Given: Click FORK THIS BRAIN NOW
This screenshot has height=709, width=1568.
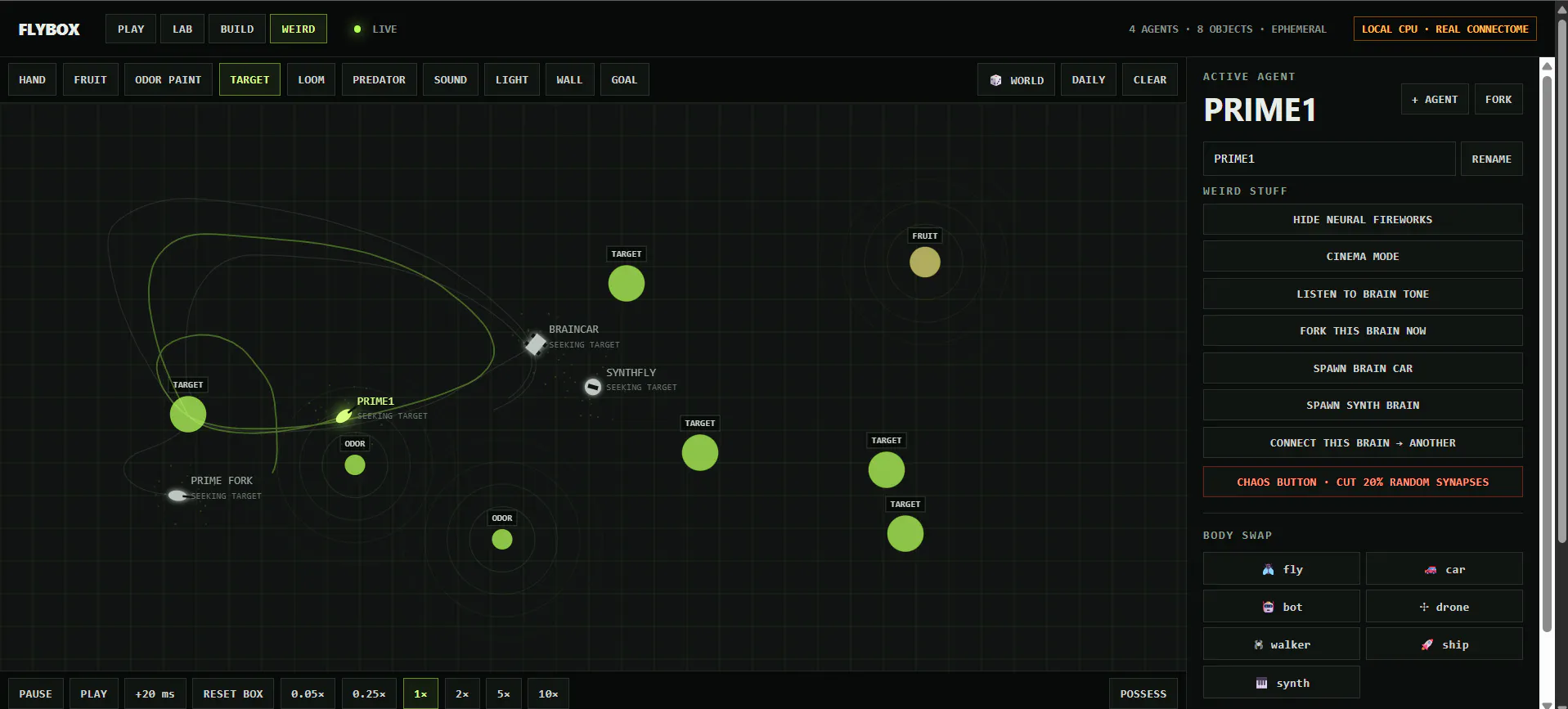Looking at the screenshot, I should pyautogui.click(x=1363, y=330).
